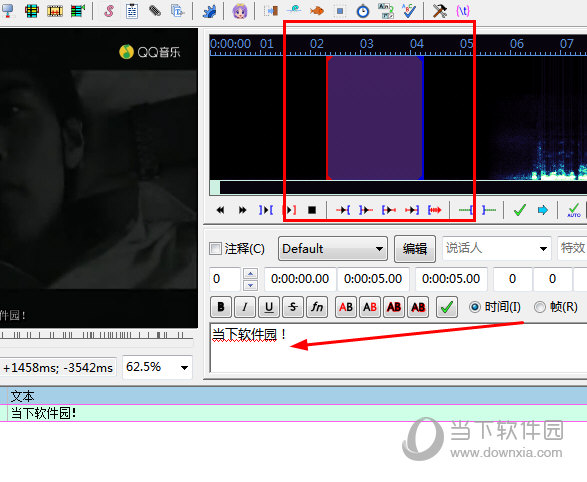The height and width of the screenshot is (482, 587).
Task: Open the 说话人 actor dropdown
Action: pyautogui.click(x=497, y=248)
